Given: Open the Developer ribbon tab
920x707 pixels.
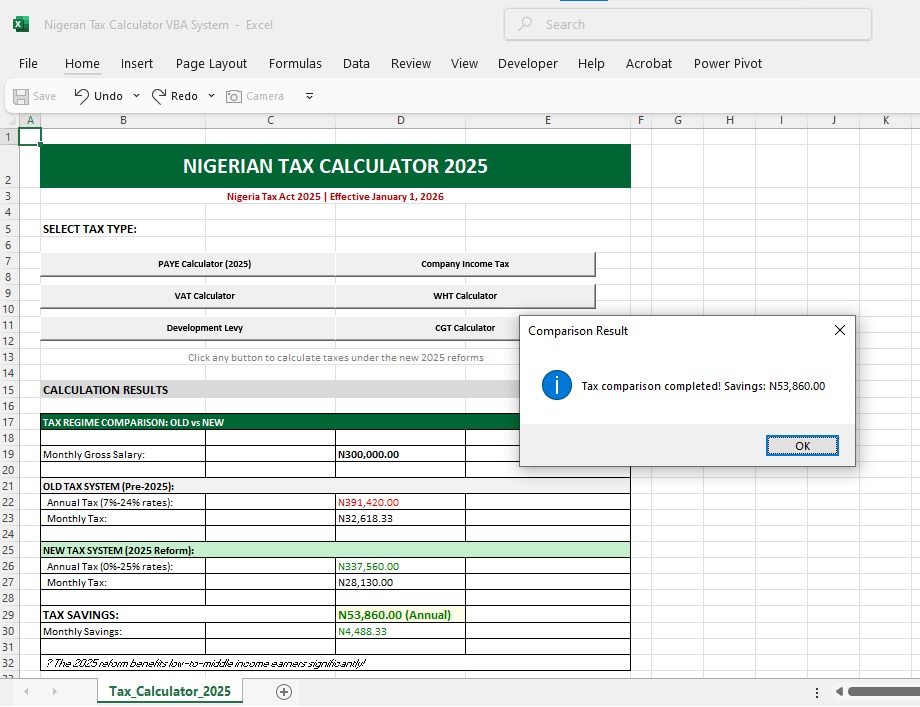Looking at the screenshot, I should pyautogui.click(x=527, y=63).
